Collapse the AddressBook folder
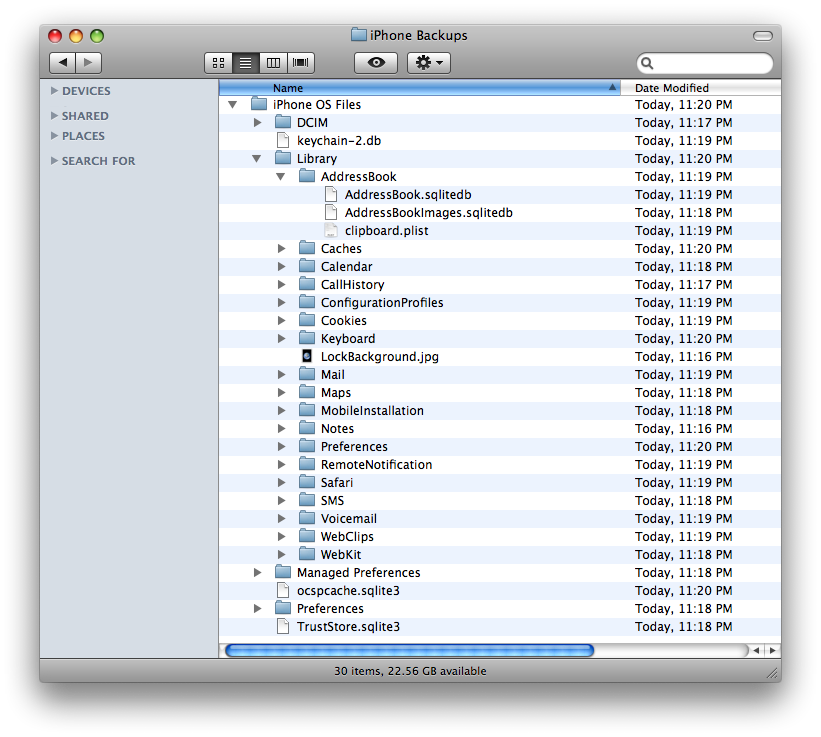 pyautogui.click(x=281, y=177)
